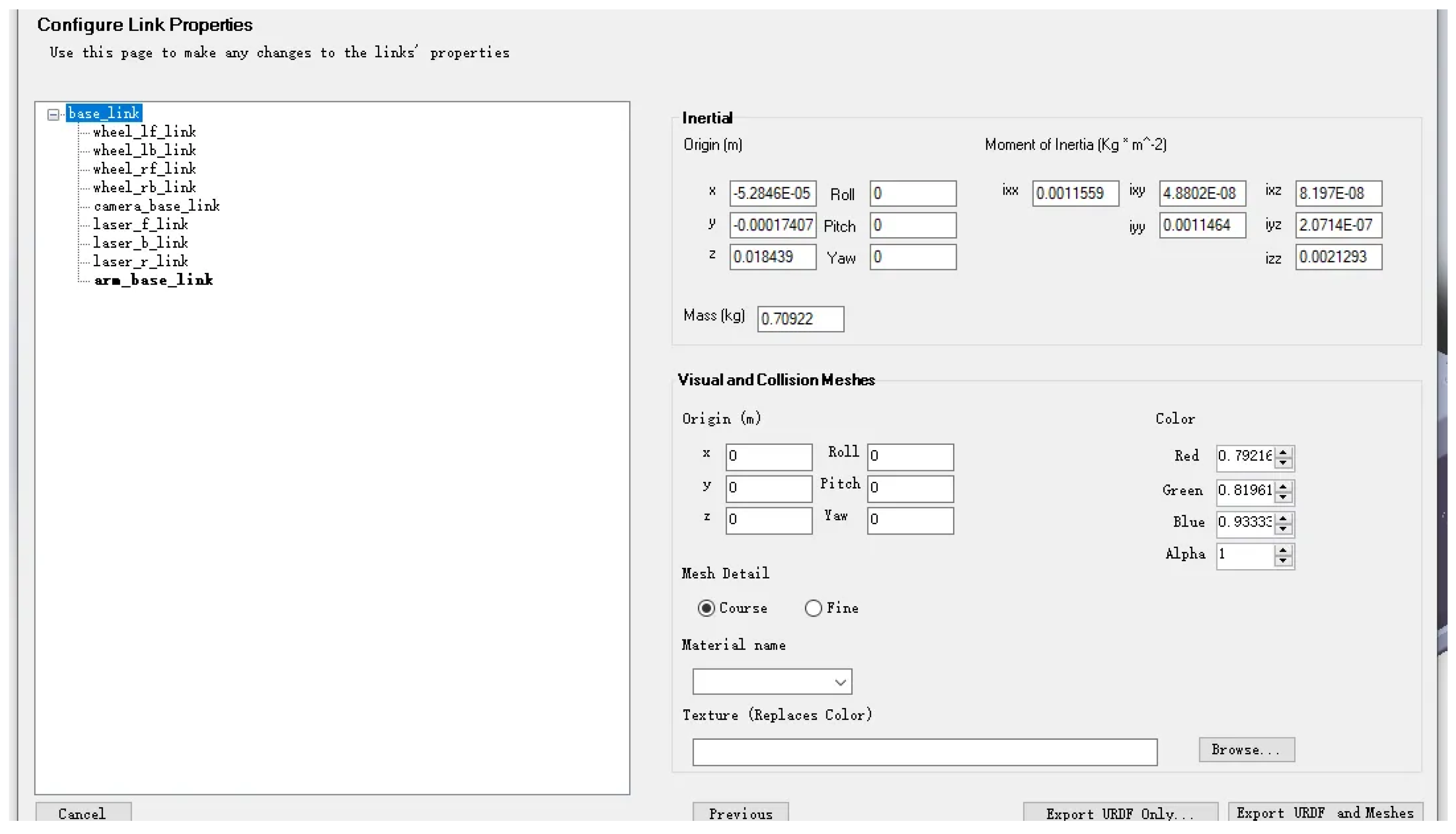The height and width of the screenshot is (834, 1456).
Task: Collapse the base_link tree node
Action: click(x=53, y=114)
